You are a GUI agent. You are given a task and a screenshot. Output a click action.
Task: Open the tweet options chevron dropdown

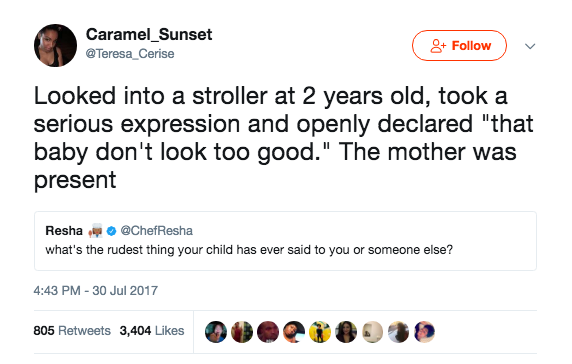tap(530, 46)
